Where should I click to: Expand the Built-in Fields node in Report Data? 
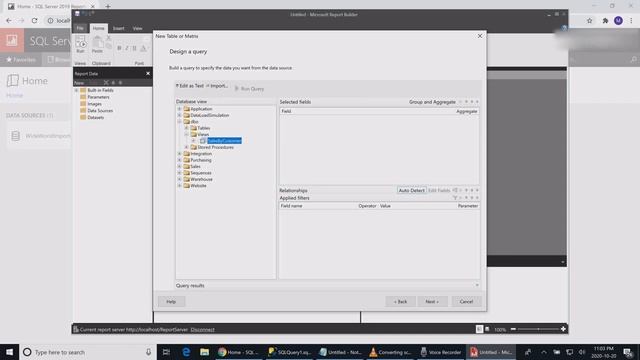[x=76, y=90]
